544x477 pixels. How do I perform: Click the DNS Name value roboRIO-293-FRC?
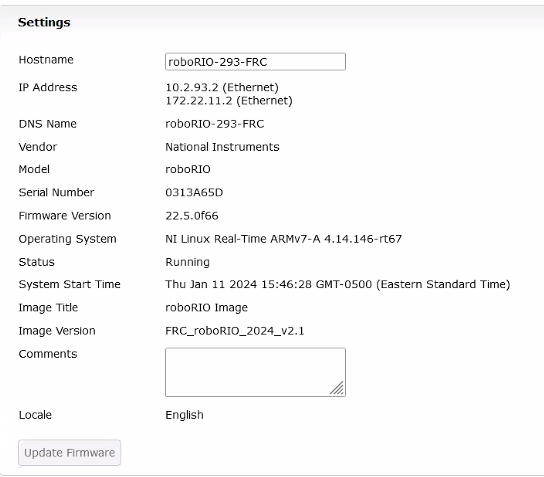point(215,124)
